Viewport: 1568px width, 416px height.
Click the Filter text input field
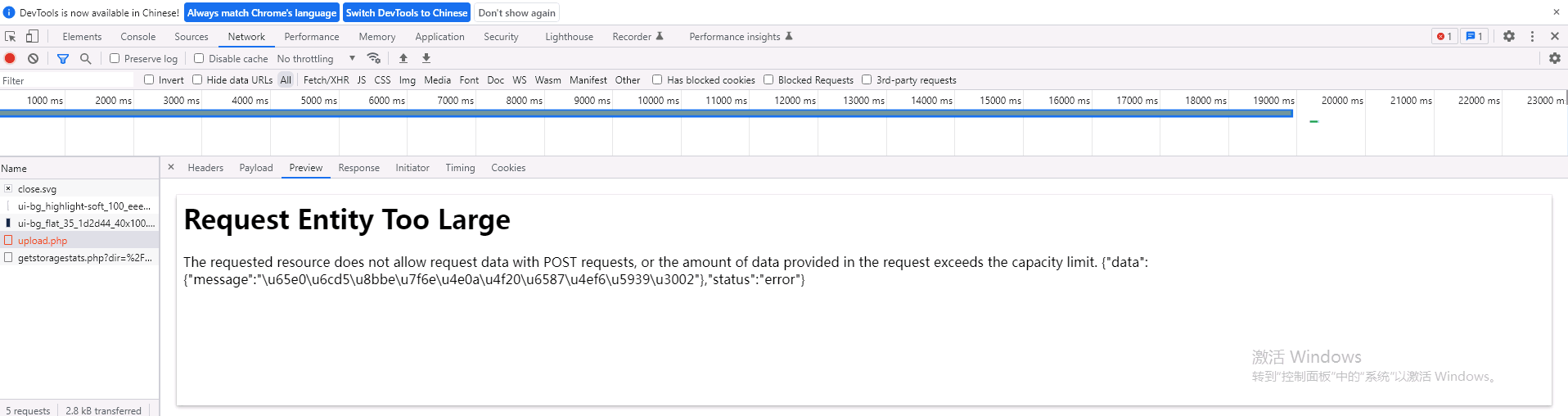coord(67,80)
